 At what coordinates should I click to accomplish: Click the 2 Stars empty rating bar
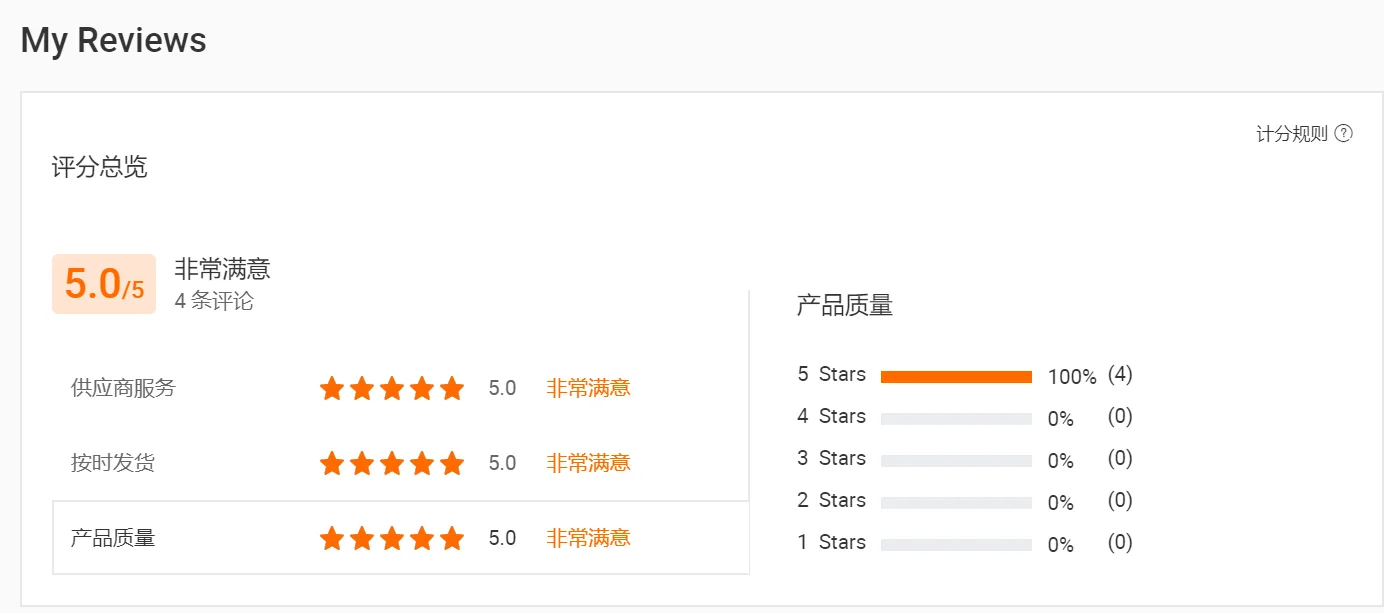(956, 503)
